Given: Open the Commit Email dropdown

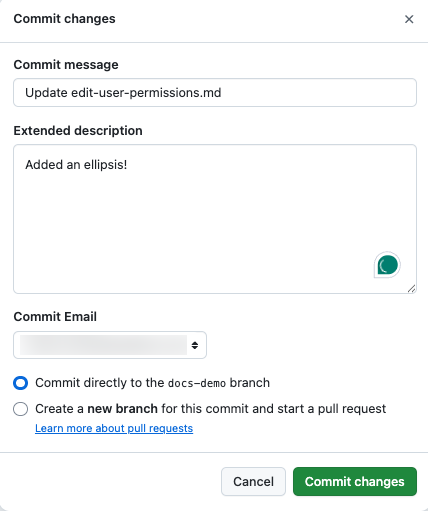Looking at the screenshot, I should click(110, 345).
